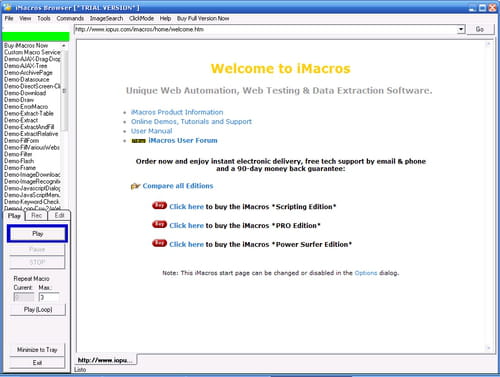Click macro list scrollbar thumb
Viewport: 500px width, 377px height.
tap(65, 91)
